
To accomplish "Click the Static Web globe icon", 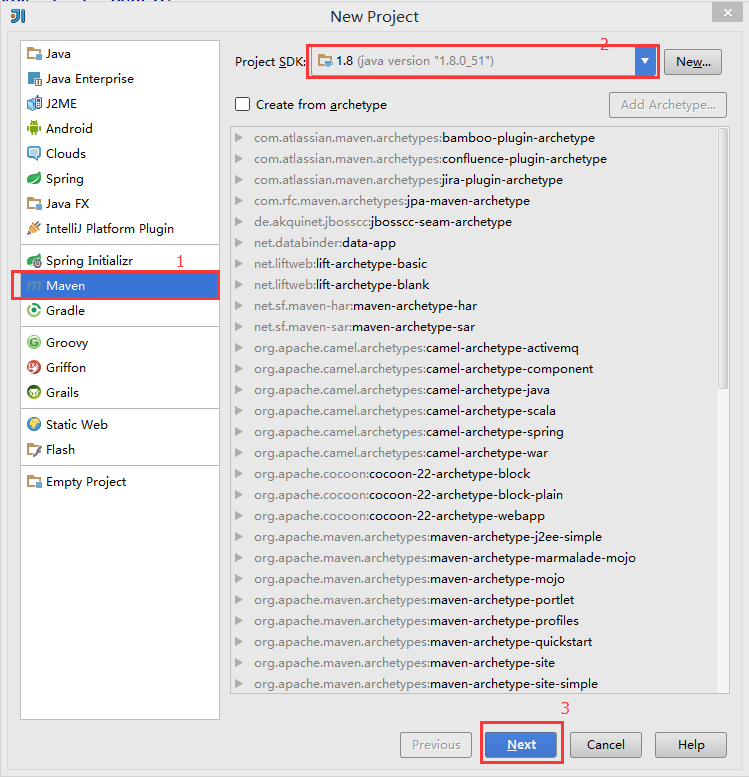I will click(x=34, y=425).
